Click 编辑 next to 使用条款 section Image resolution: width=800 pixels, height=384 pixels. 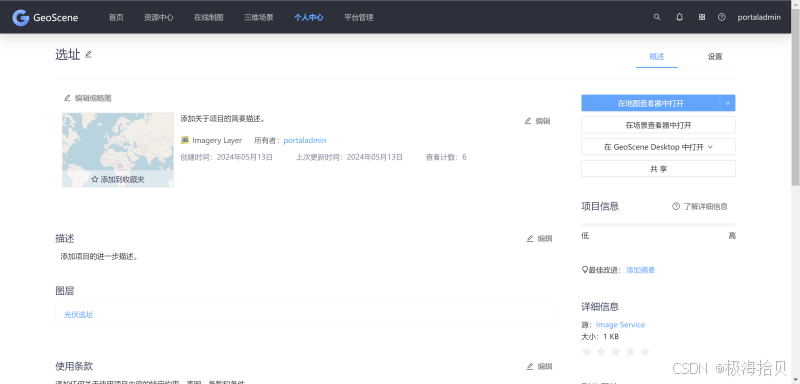point(539,366)
